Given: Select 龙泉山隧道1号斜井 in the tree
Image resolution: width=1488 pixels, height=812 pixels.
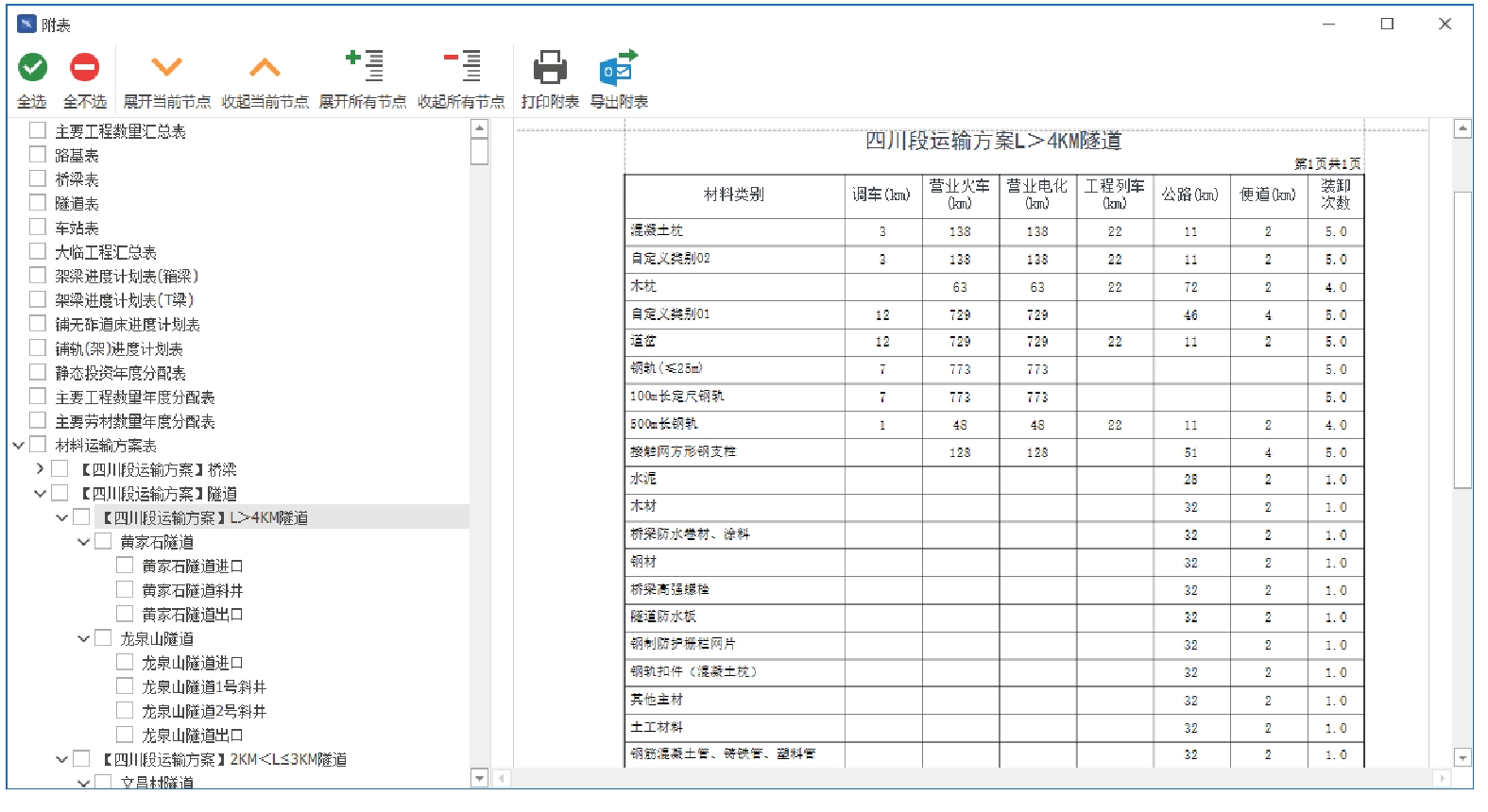Looking at the screenshot, I should [203, 686].
